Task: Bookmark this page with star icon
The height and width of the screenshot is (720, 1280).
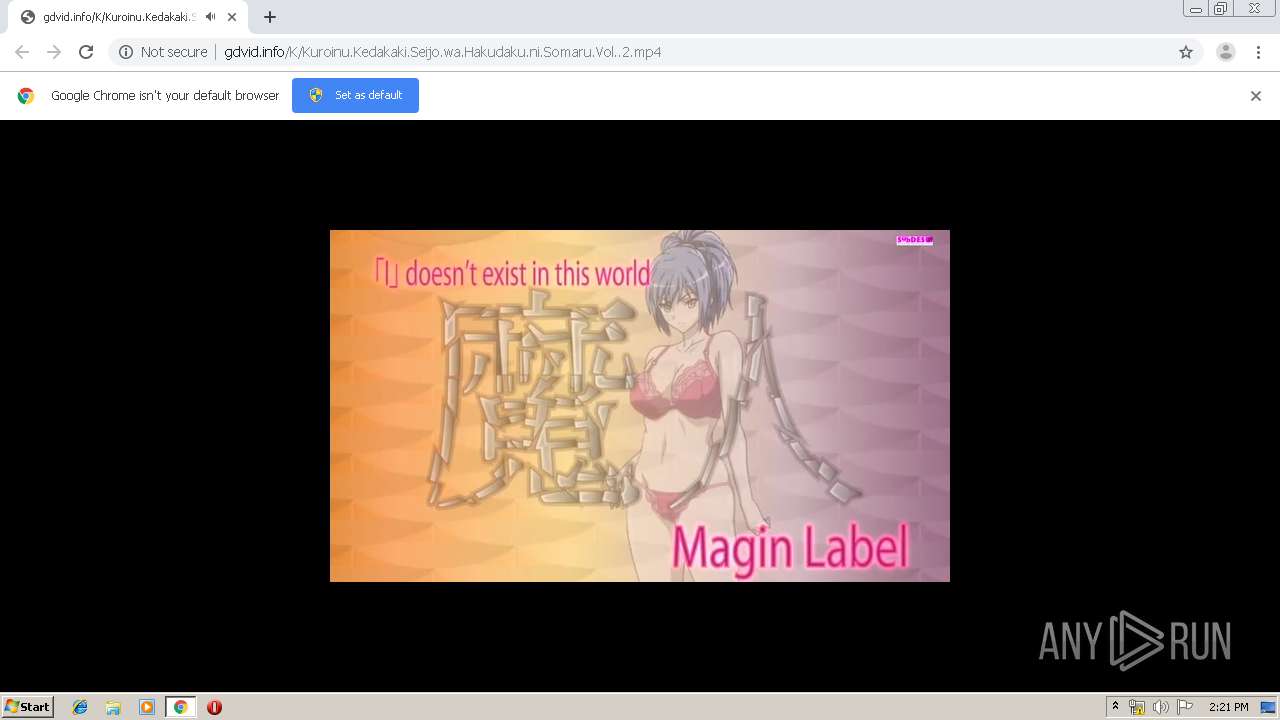Action: (1186, 52)
